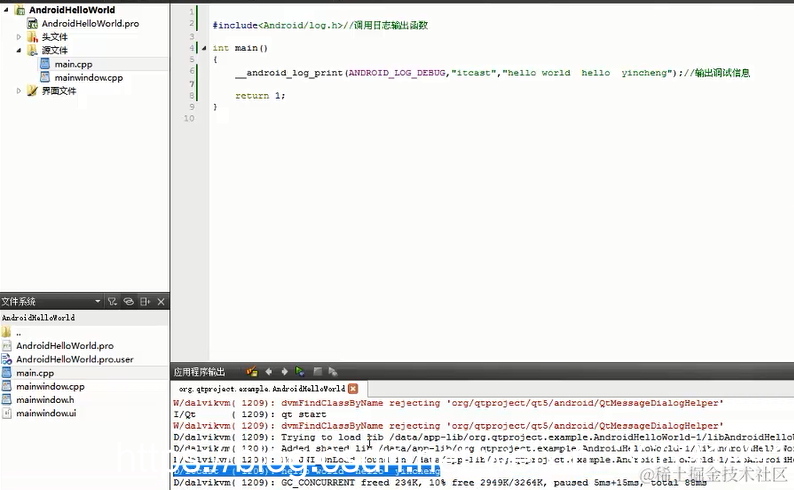The width and height of the screenshot is (794, 490).
Task: Click the attach debugger icon in output toolbar
Action: [333, 372]
